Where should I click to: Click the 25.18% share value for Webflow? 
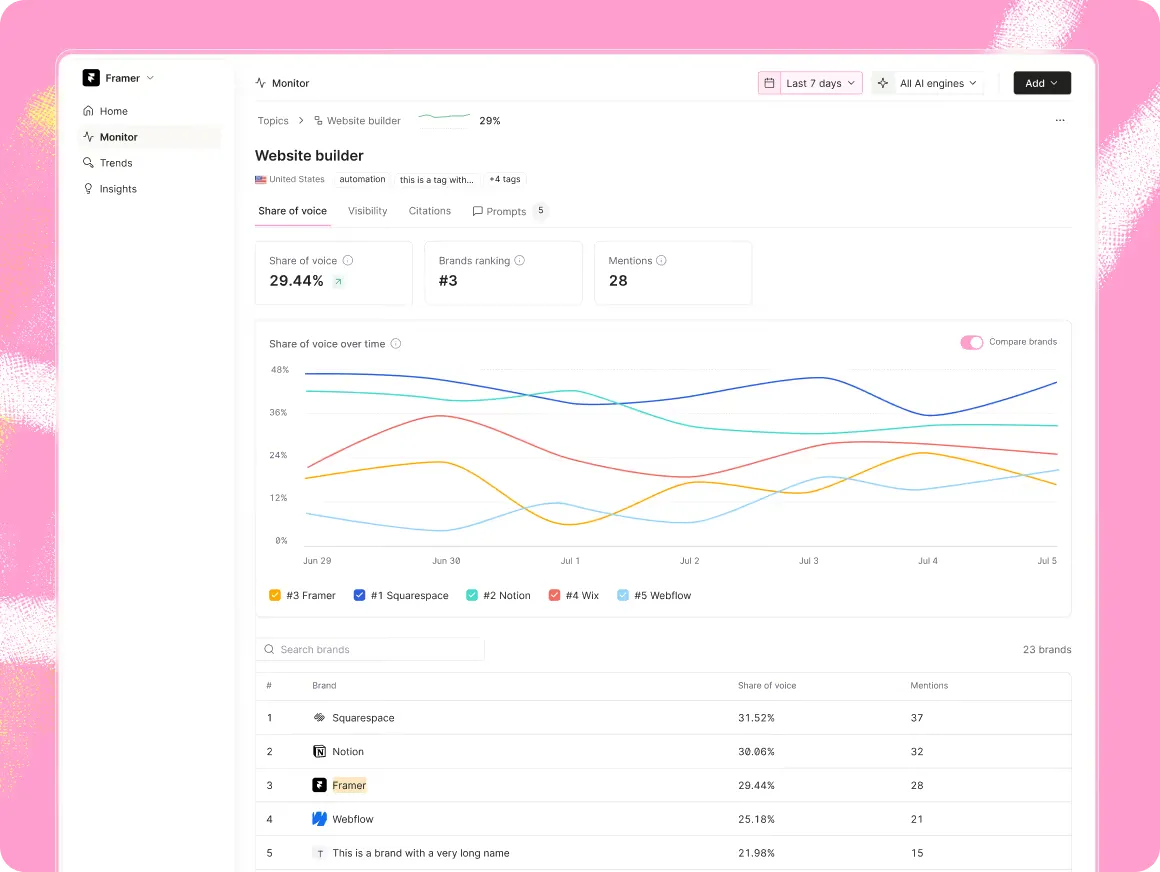[x=756, y=819]
